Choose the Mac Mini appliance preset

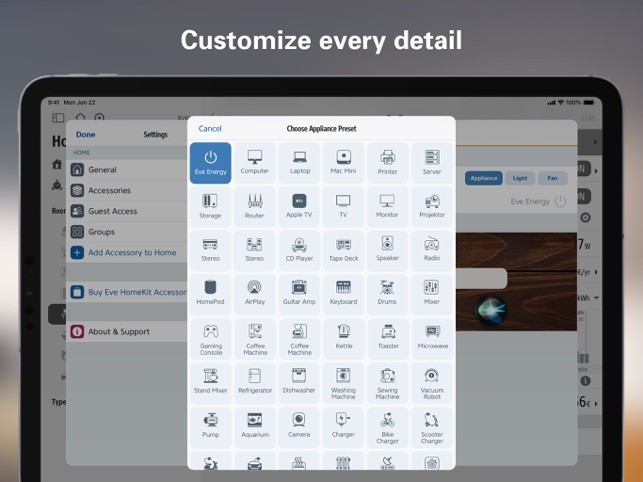coord(343,163)
